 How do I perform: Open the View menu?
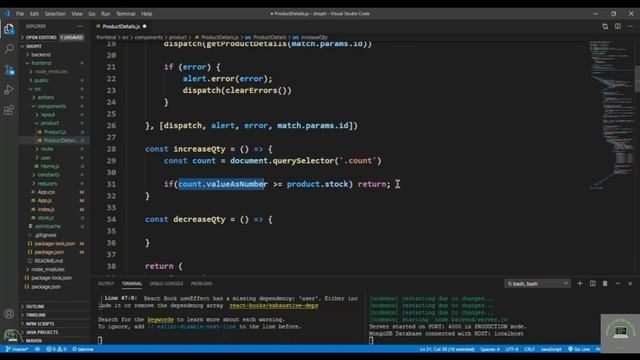[x=77, y=13]
